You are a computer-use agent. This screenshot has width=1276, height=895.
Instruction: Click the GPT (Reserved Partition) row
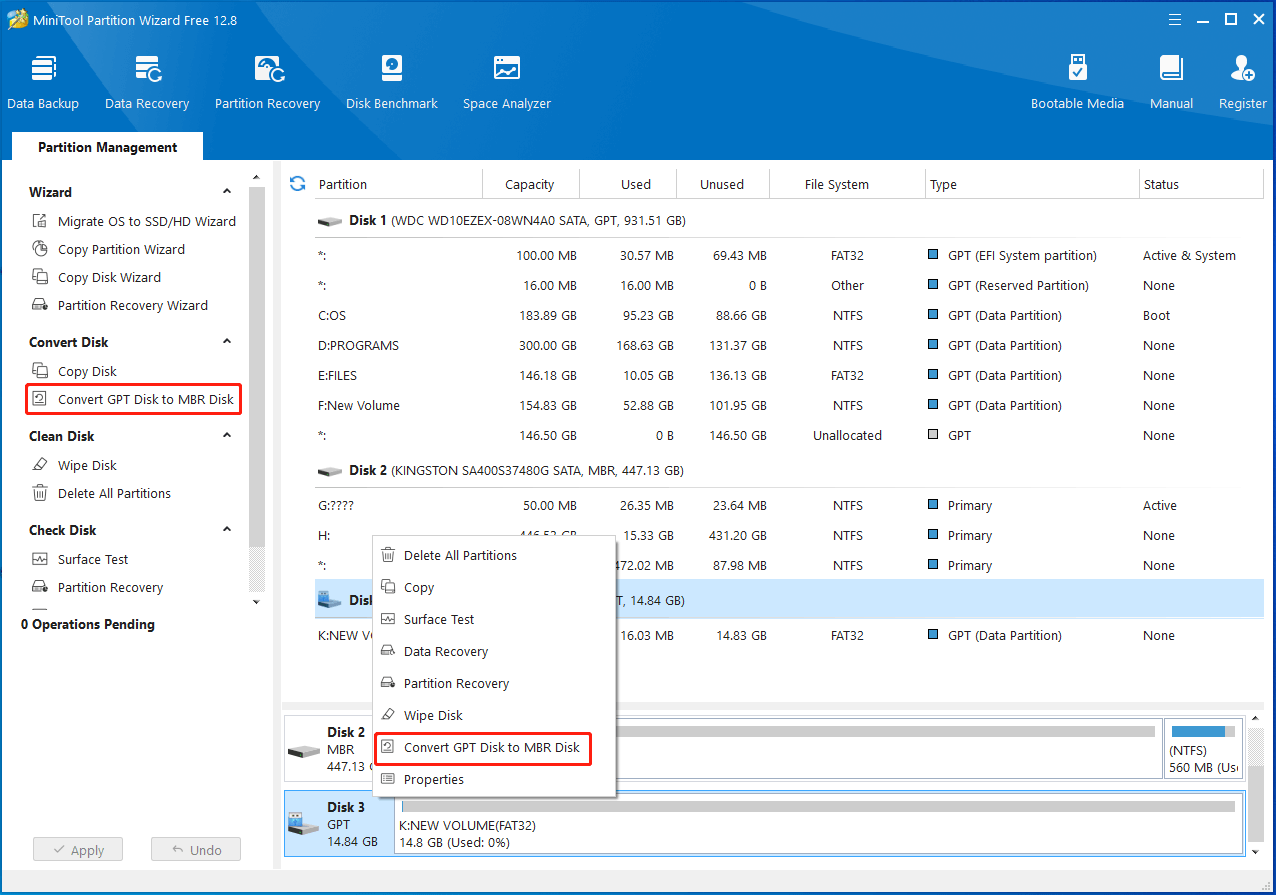tap(789, 285)
